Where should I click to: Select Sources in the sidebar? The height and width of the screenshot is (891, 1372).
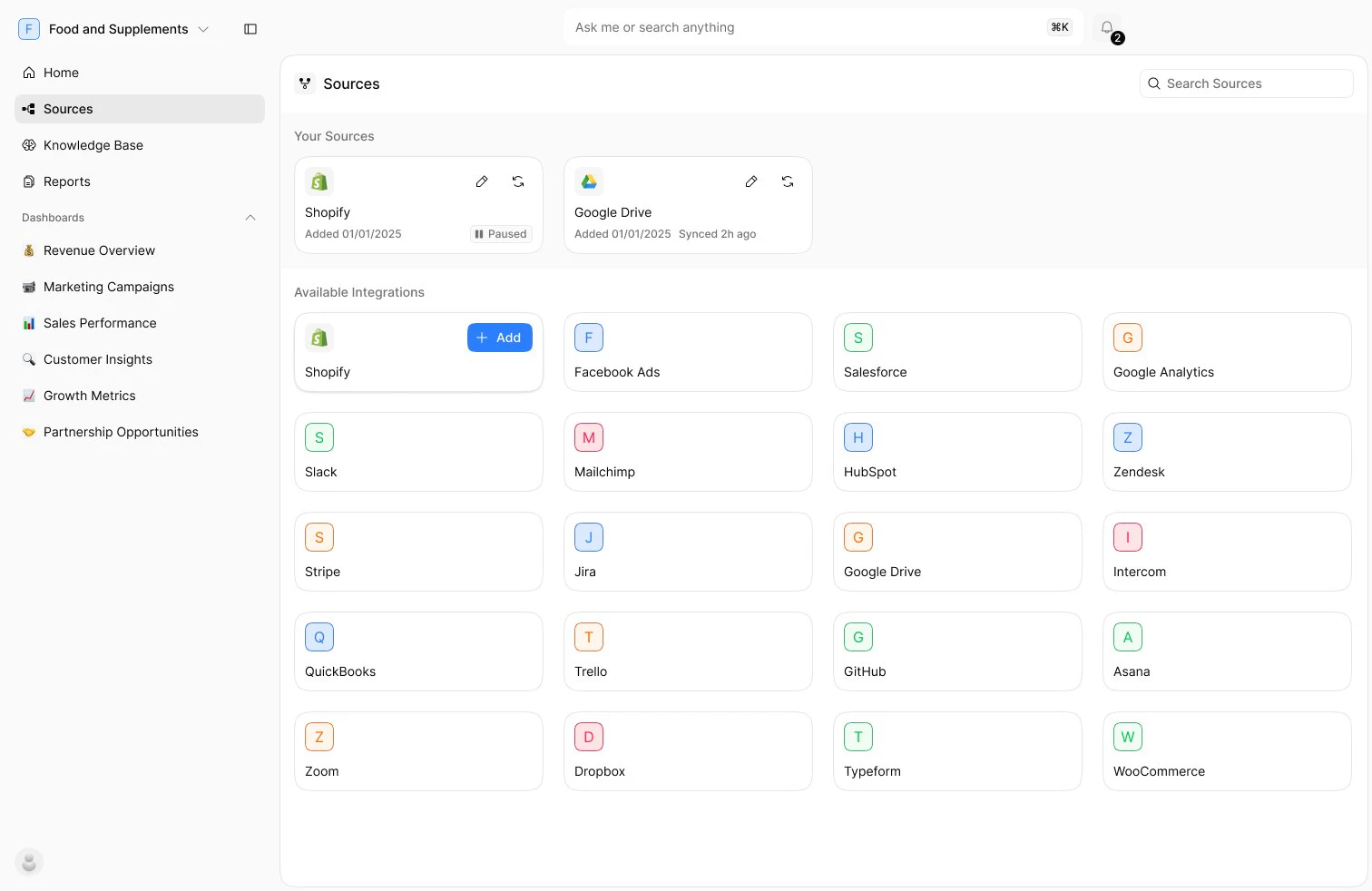(x=140, y=109)
